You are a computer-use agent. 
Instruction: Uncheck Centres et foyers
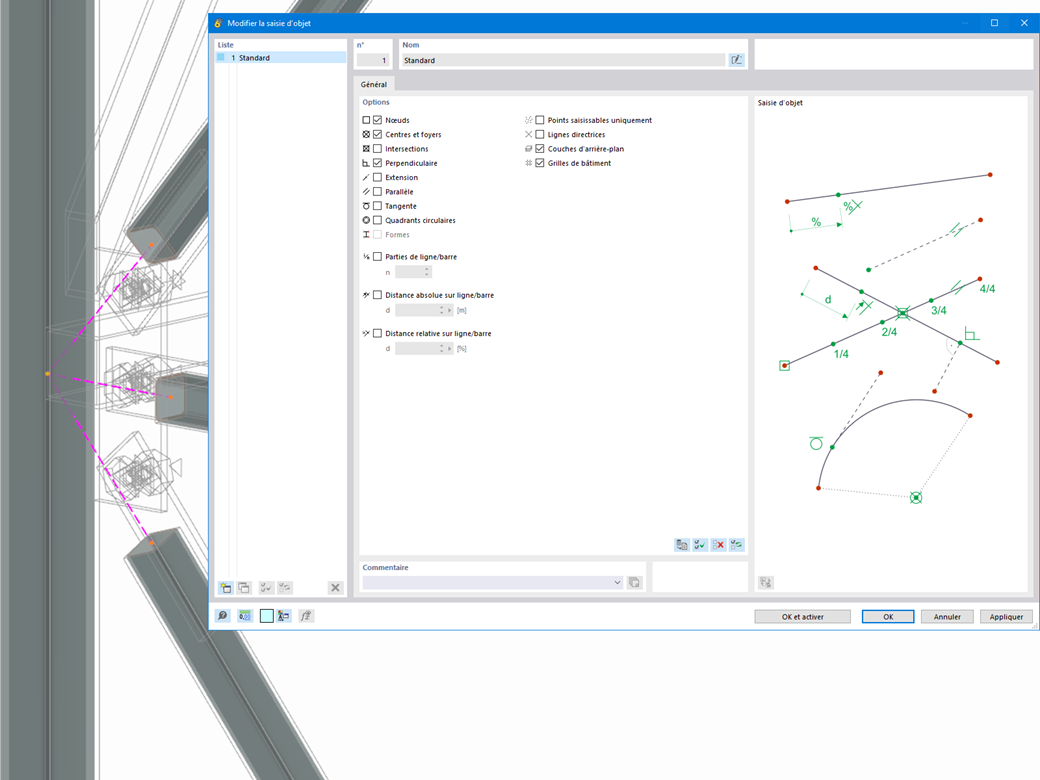(x=377, y=135)
